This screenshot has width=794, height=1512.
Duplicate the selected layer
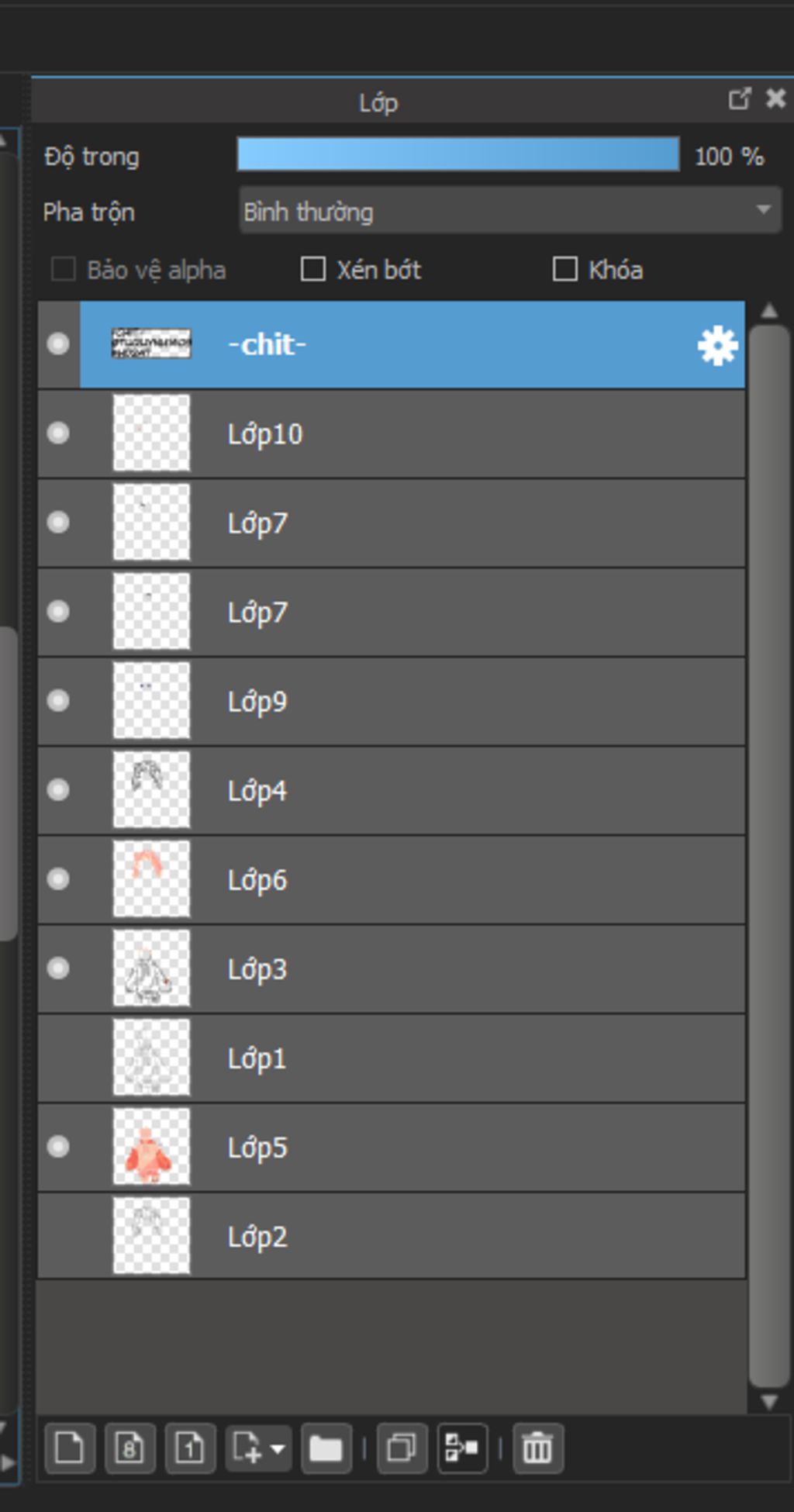402,1448
